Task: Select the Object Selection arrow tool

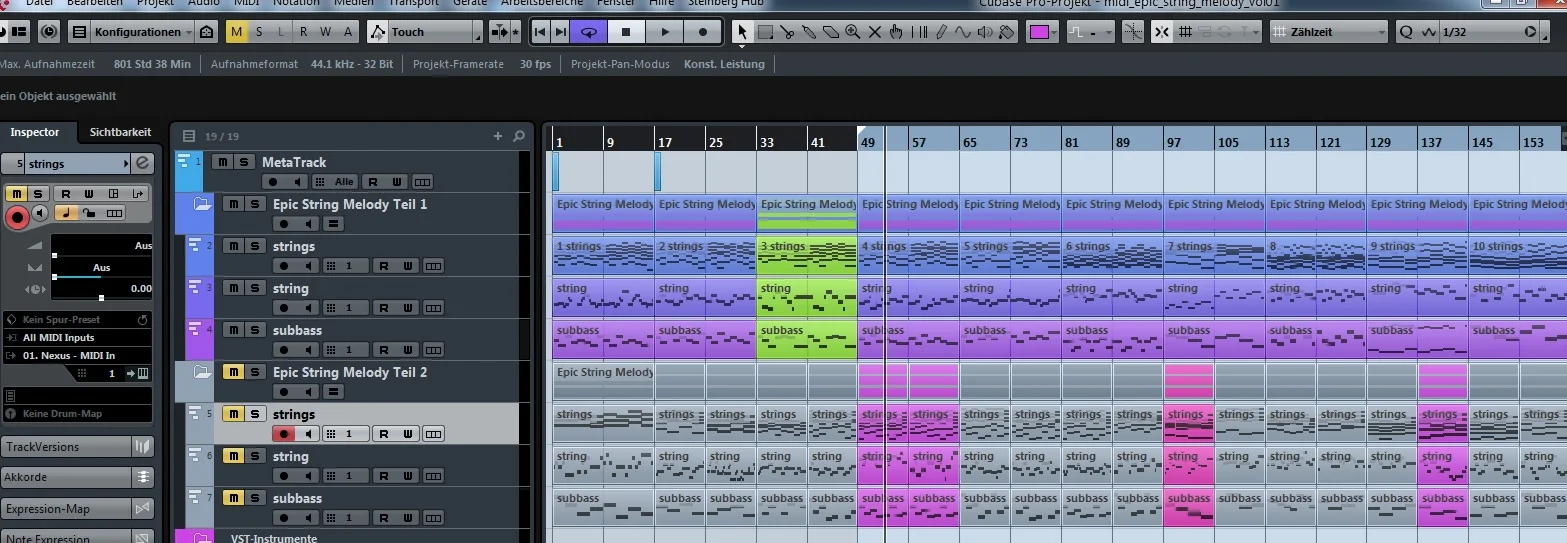Action: click(x=742, y=32)
